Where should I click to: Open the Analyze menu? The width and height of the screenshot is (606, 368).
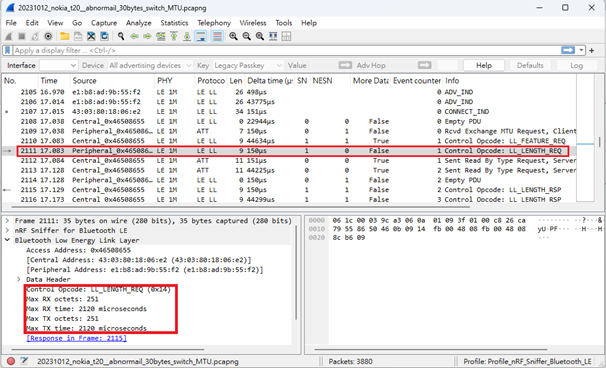(x=138, y=23)
